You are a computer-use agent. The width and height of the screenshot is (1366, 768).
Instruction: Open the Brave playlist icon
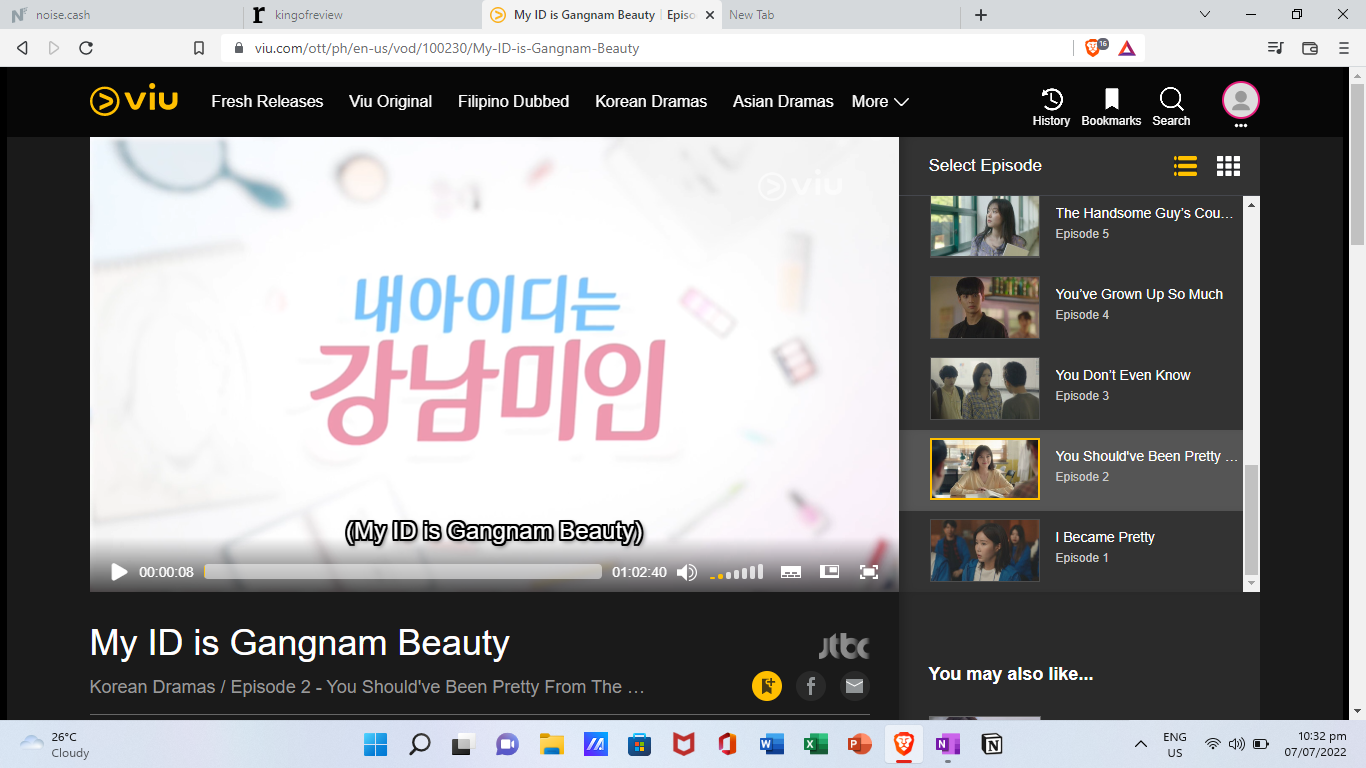pos(1275,48)
